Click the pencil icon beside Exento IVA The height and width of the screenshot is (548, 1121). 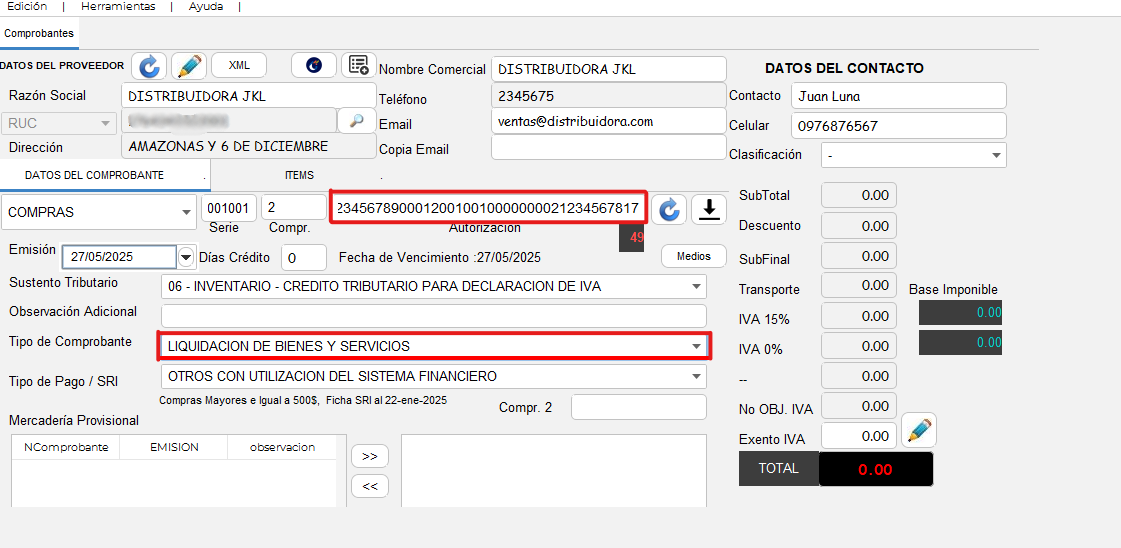coord(918,432)
